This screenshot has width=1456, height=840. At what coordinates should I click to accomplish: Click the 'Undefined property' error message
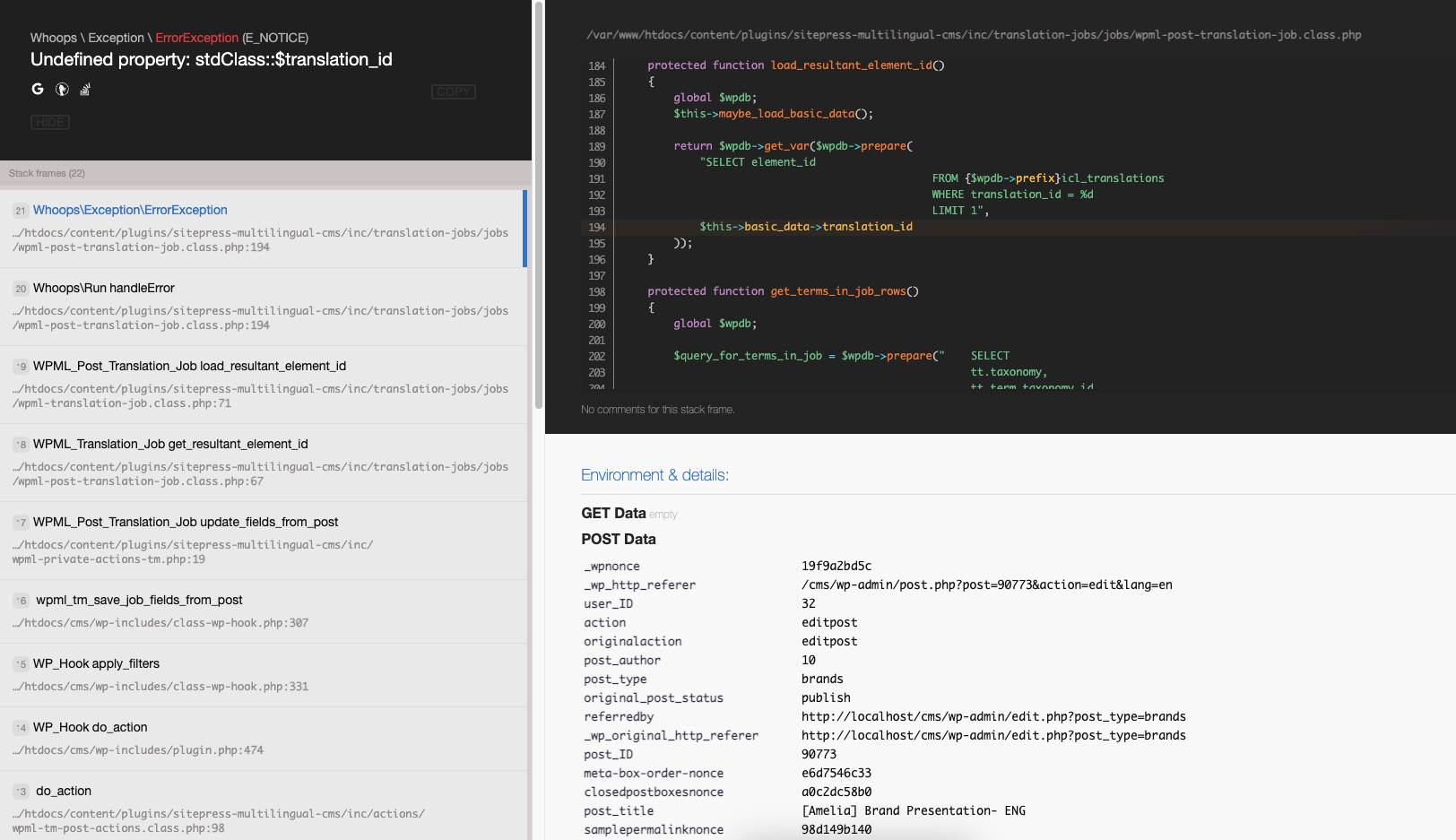pos(212,59)
